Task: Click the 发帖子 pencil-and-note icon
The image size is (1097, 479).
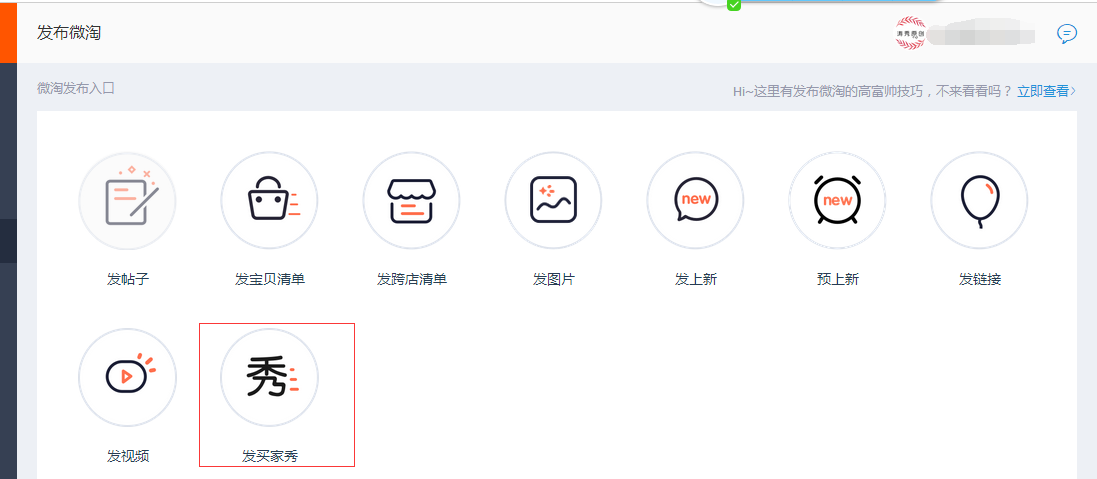Action: point(127,201)
